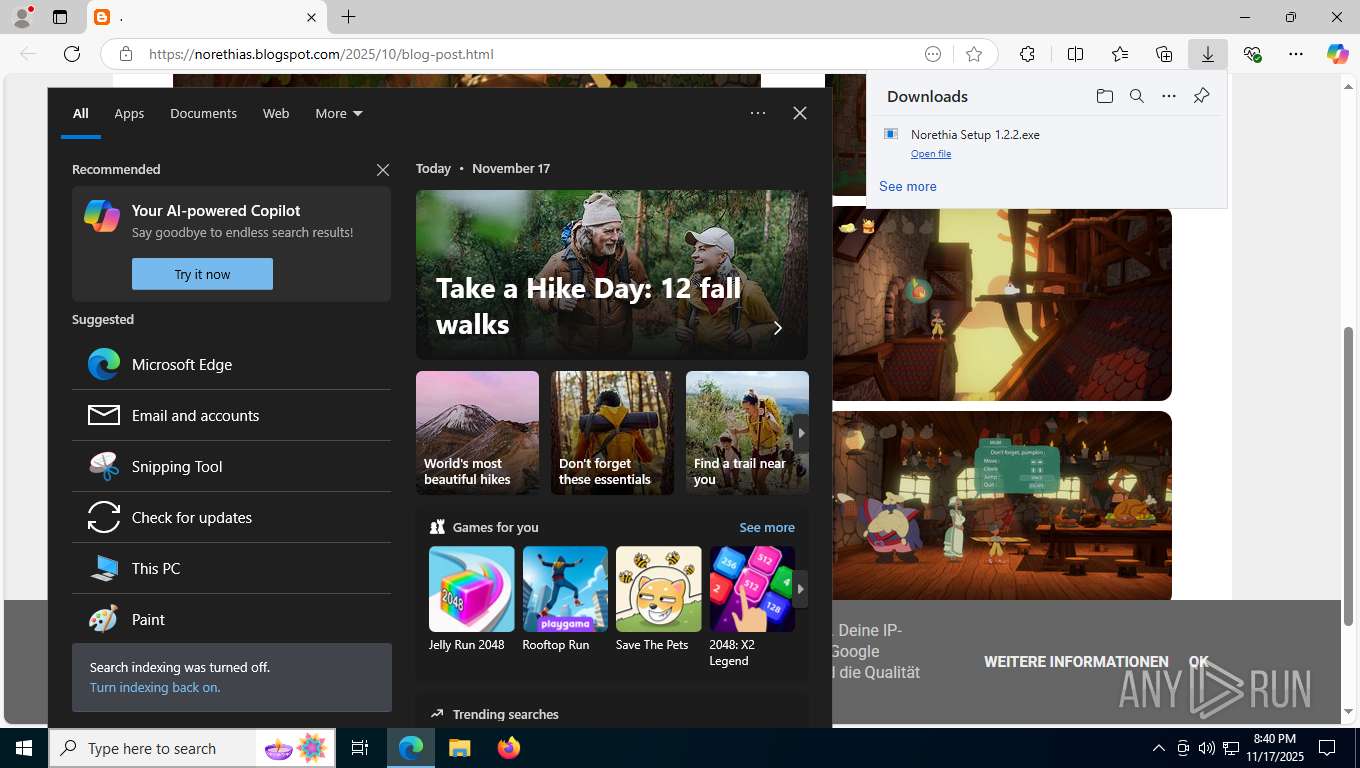Select the All search tab
This screenshot has width=1360, height=768.
(80, 113)
